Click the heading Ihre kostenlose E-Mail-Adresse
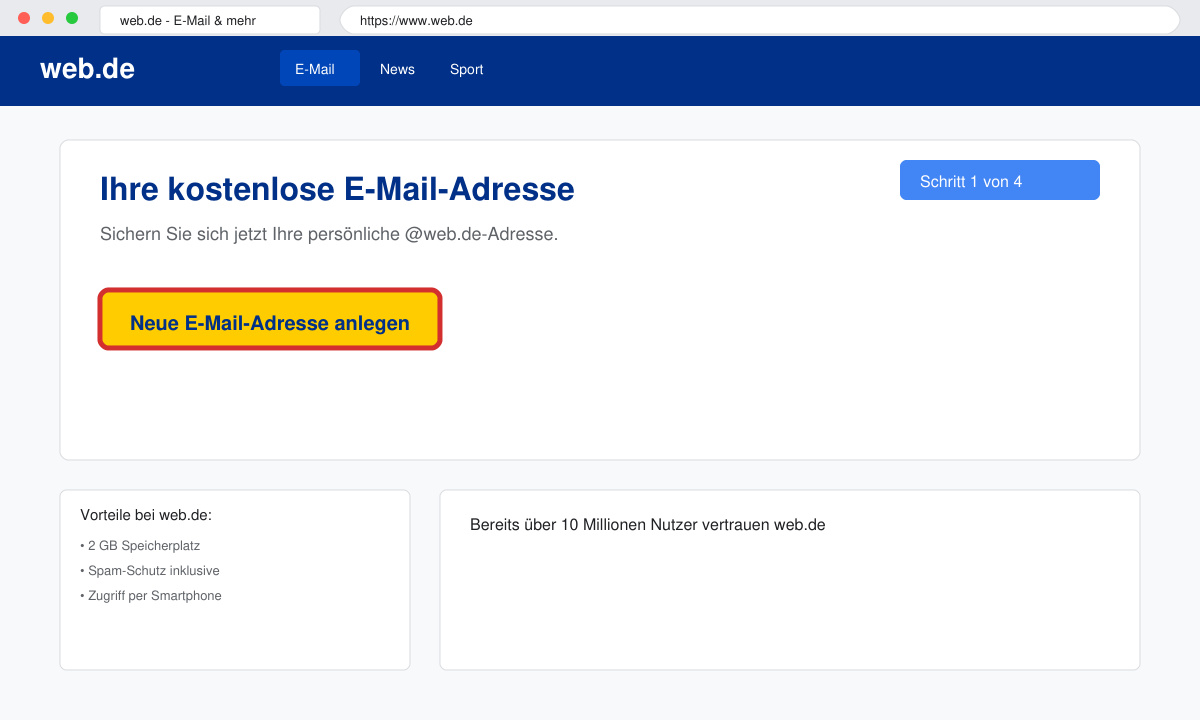This screenshot has width=1200, height=720. [x=337, y=189]
